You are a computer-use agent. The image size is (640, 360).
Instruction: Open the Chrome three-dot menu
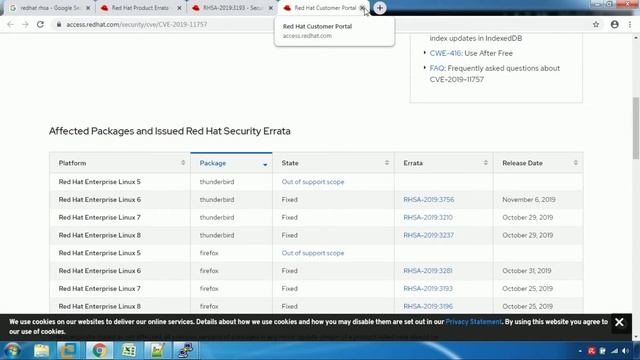(630, 24)
